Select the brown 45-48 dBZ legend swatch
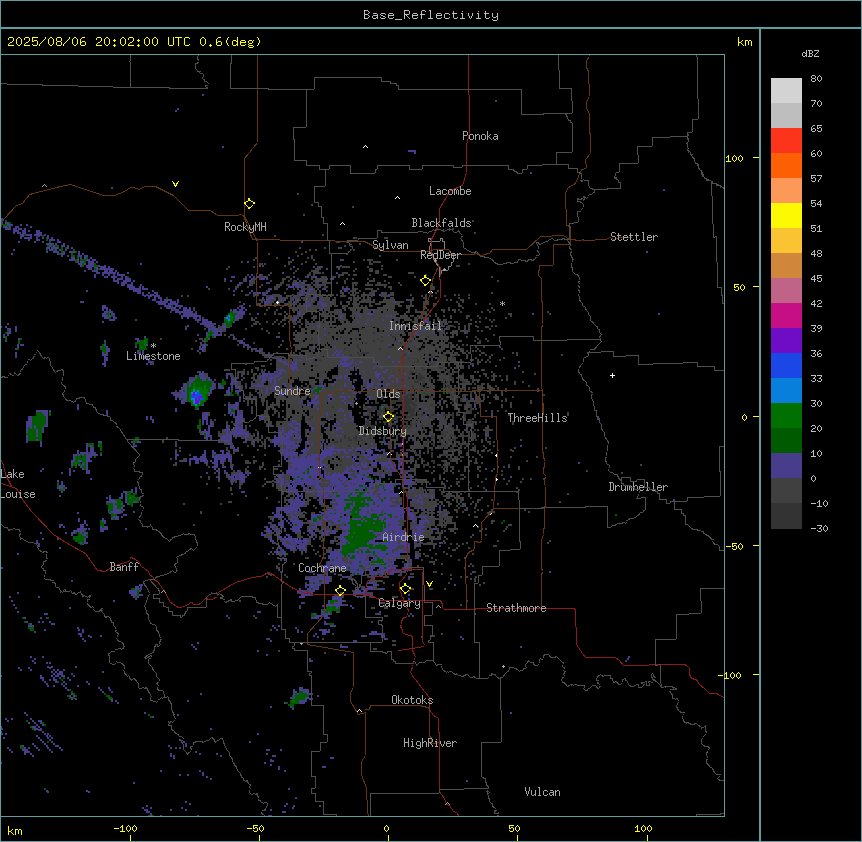 pyautogui.click(x=786, y=265)
